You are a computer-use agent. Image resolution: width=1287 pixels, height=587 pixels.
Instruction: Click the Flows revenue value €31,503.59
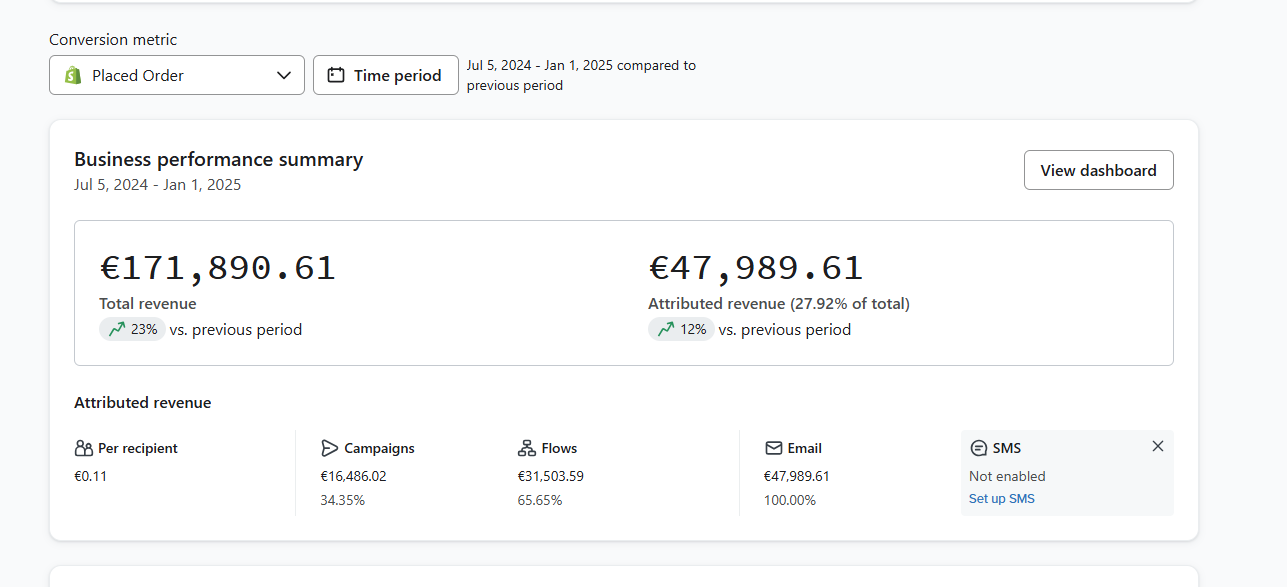[551, 476]
